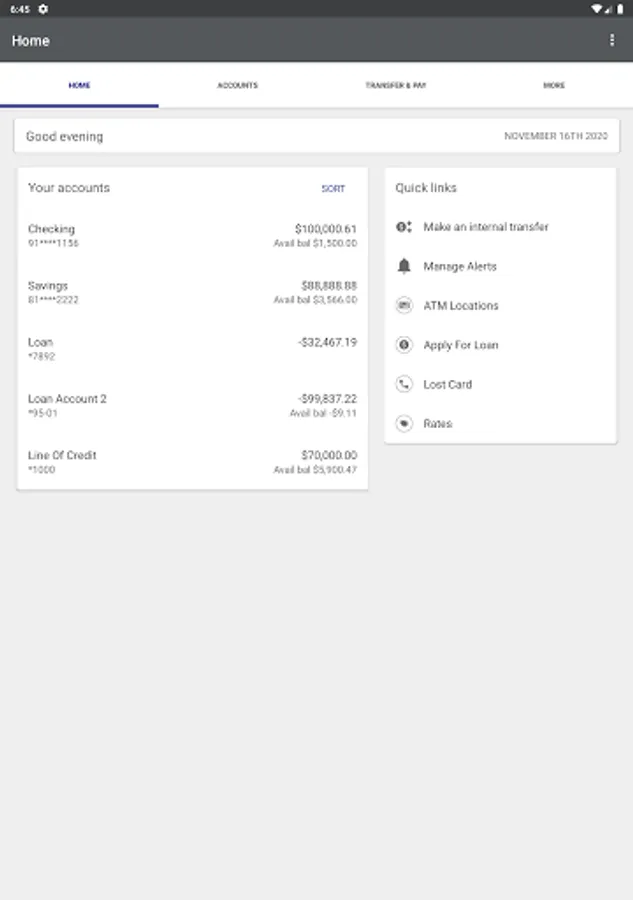The height and width of the screenshot is (900, 633).
Task: Tap the ATM Locations icon
Action: 404,305
